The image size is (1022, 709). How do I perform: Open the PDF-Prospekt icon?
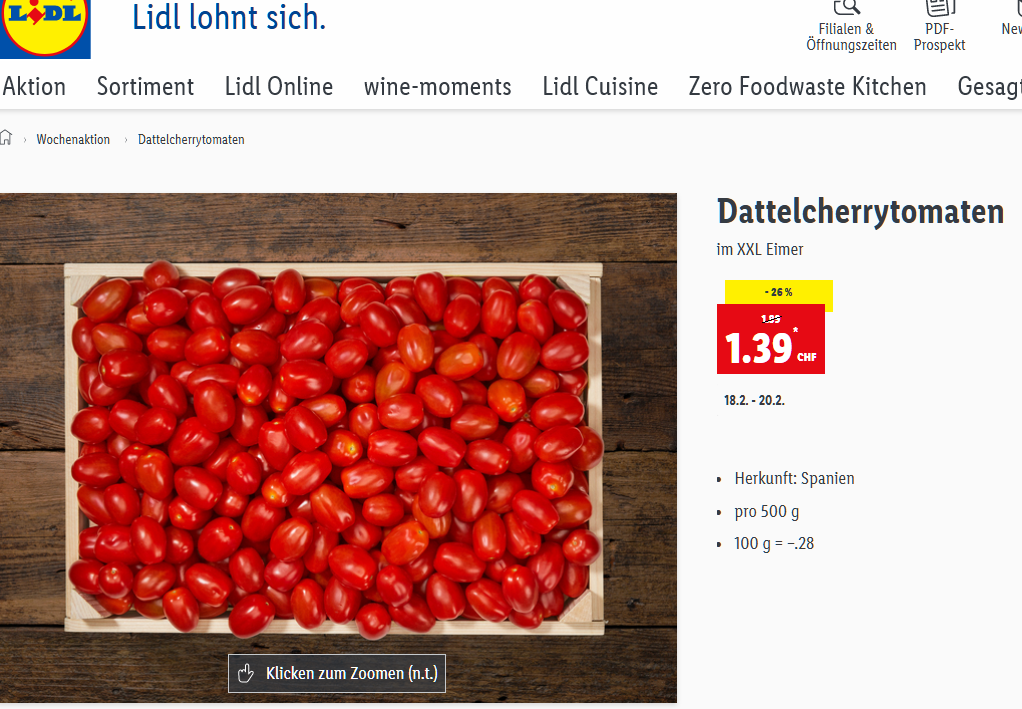point(940,7)
